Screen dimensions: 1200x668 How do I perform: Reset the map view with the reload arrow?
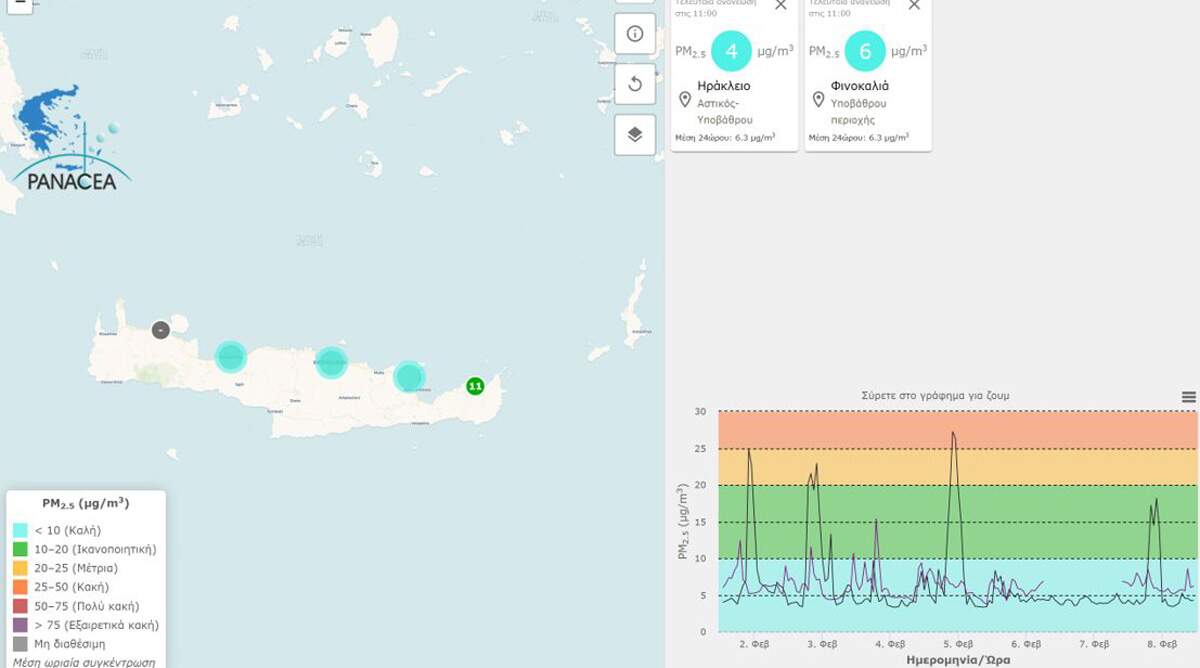[634, 84]
